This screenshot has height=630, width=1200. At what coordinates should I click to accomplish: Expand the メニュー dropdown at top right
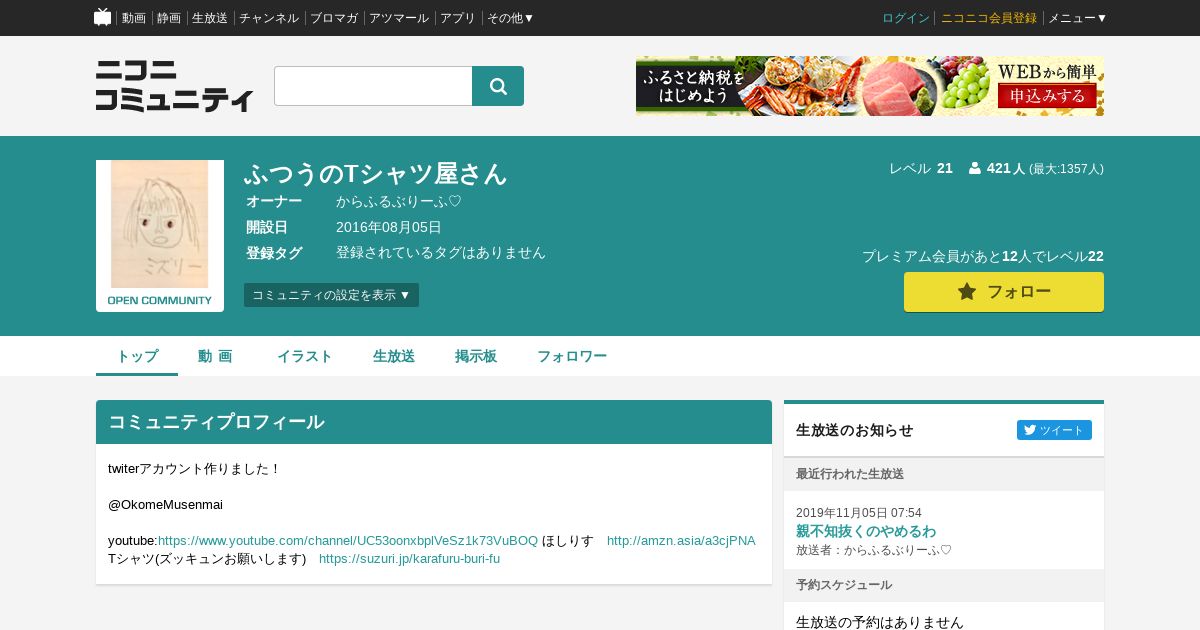1078,18
